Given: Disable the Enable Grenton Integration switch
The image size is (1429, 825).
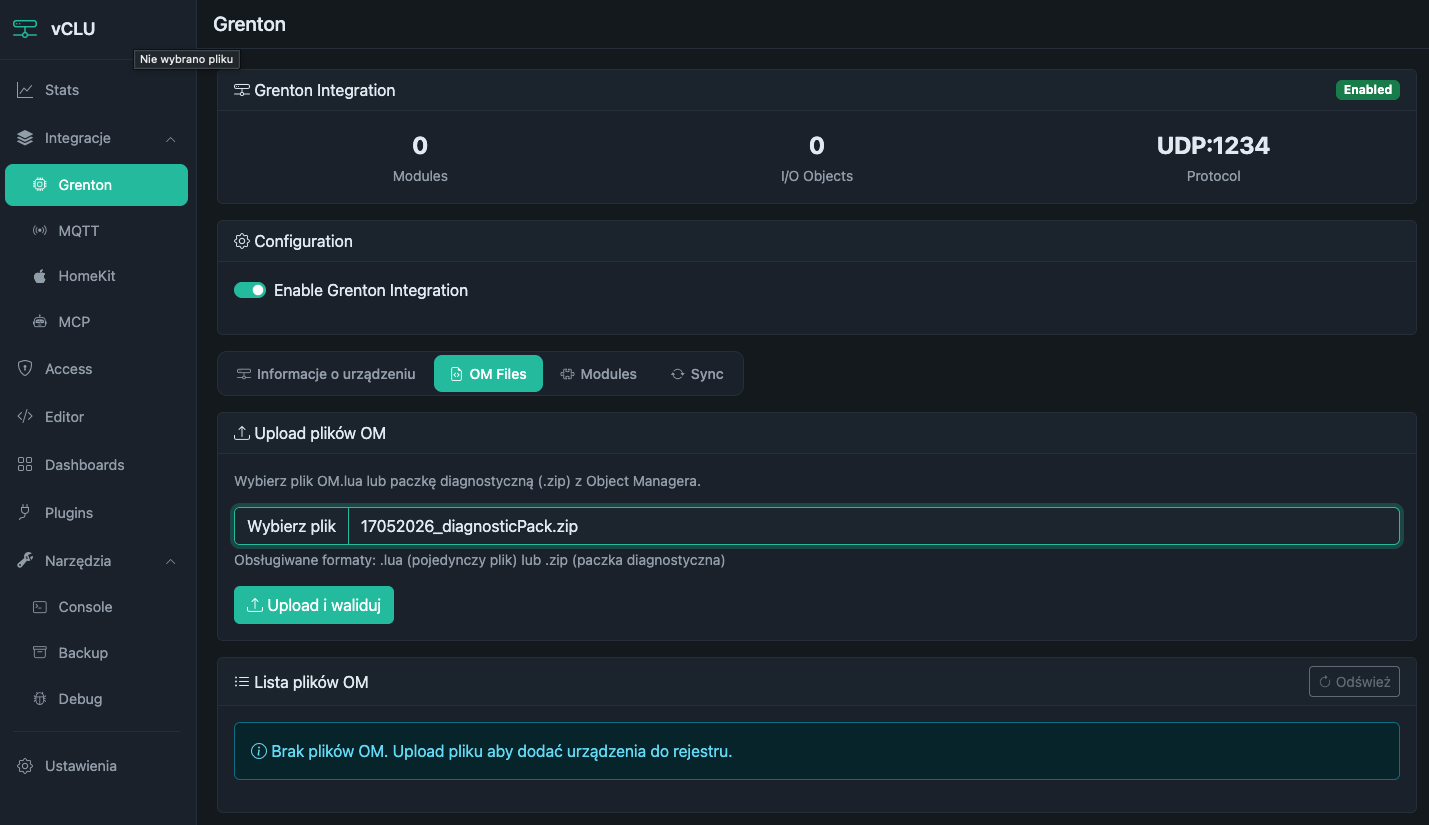Looking at the screenshot, I should point(250,290).
